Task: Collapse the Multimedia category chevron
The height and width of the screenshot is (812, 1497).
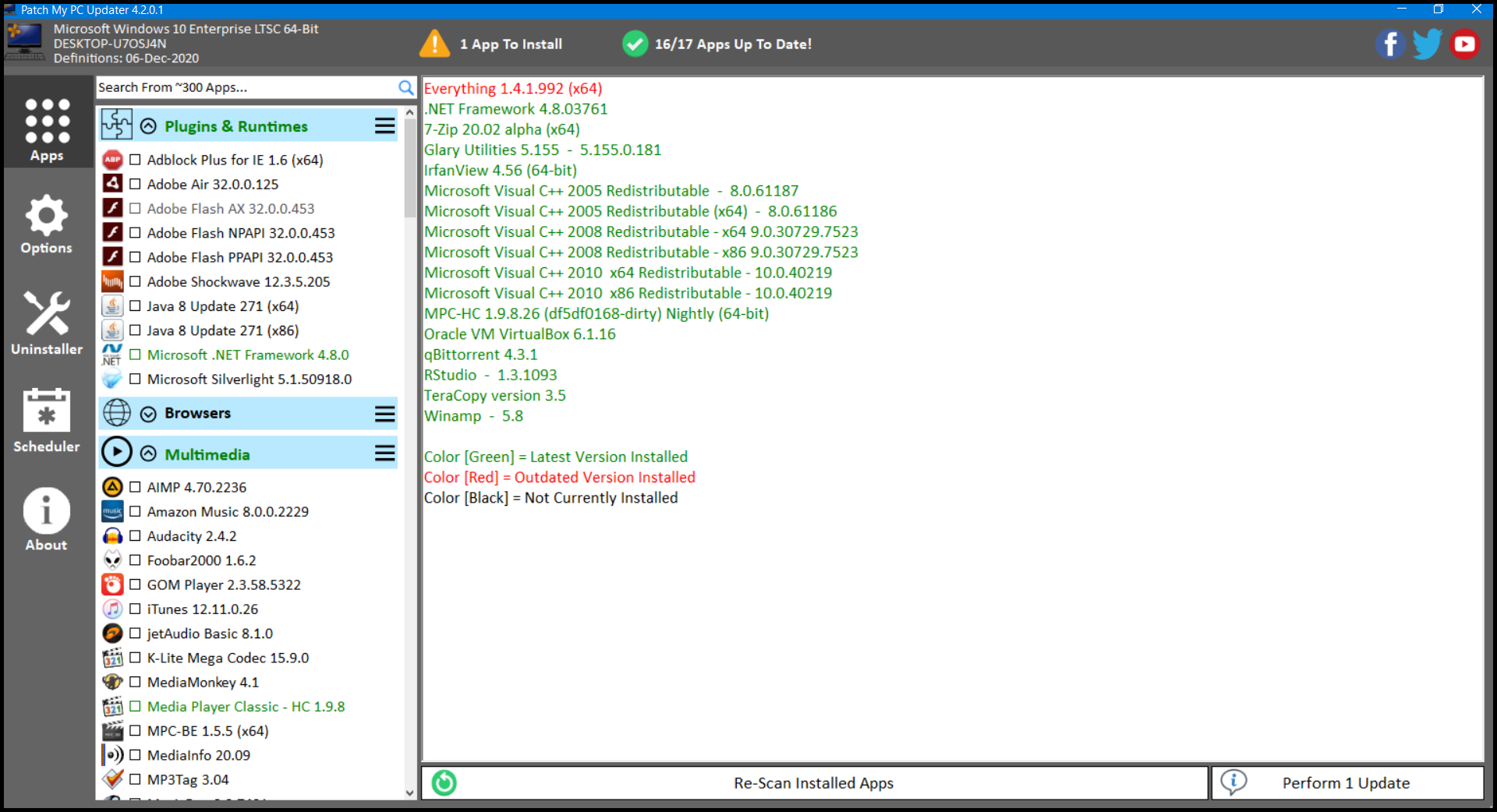Action: [x=148, y=454]
